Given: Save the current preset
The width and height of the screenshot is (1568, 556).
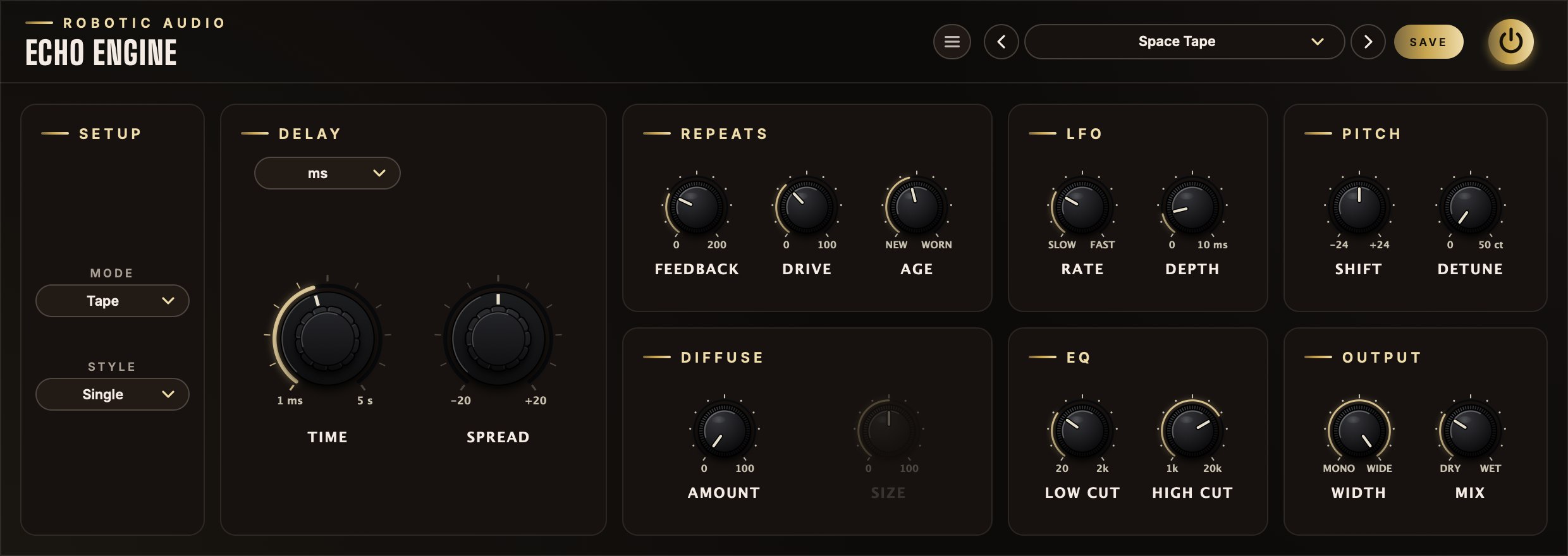Looking at the screenshot, I should (x=1428, y=42).
